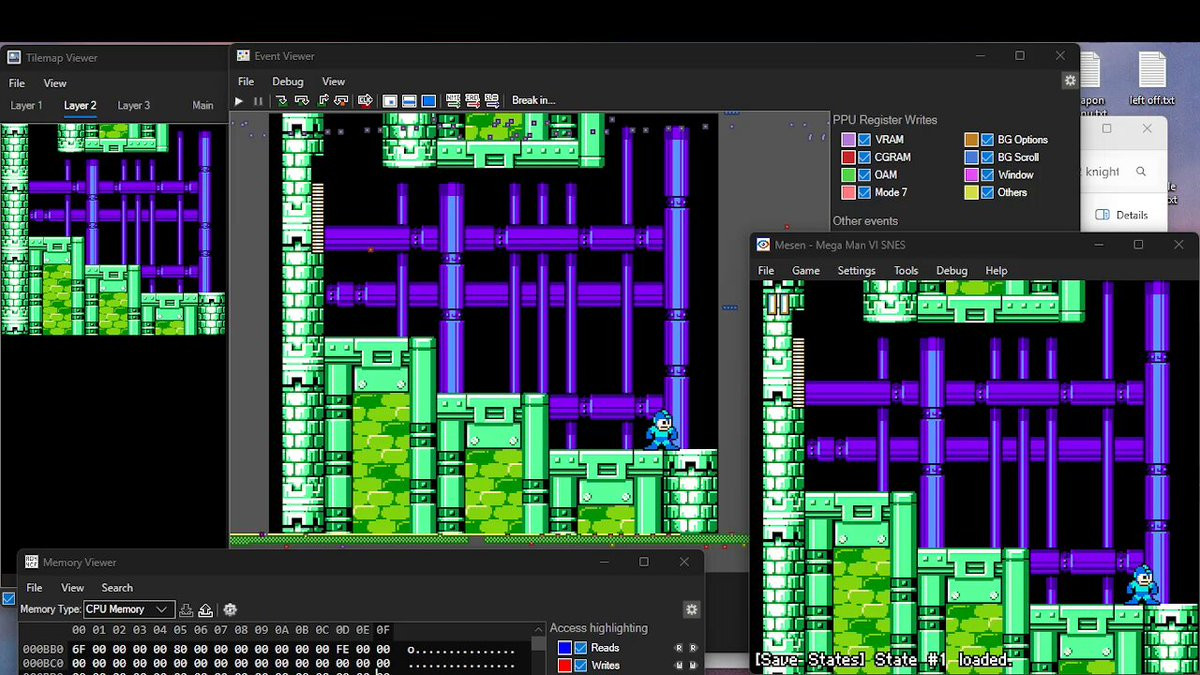Open Memory Viewer right-side settings gear
This screenshot has width=1200, height=675.
pos(691,609)
